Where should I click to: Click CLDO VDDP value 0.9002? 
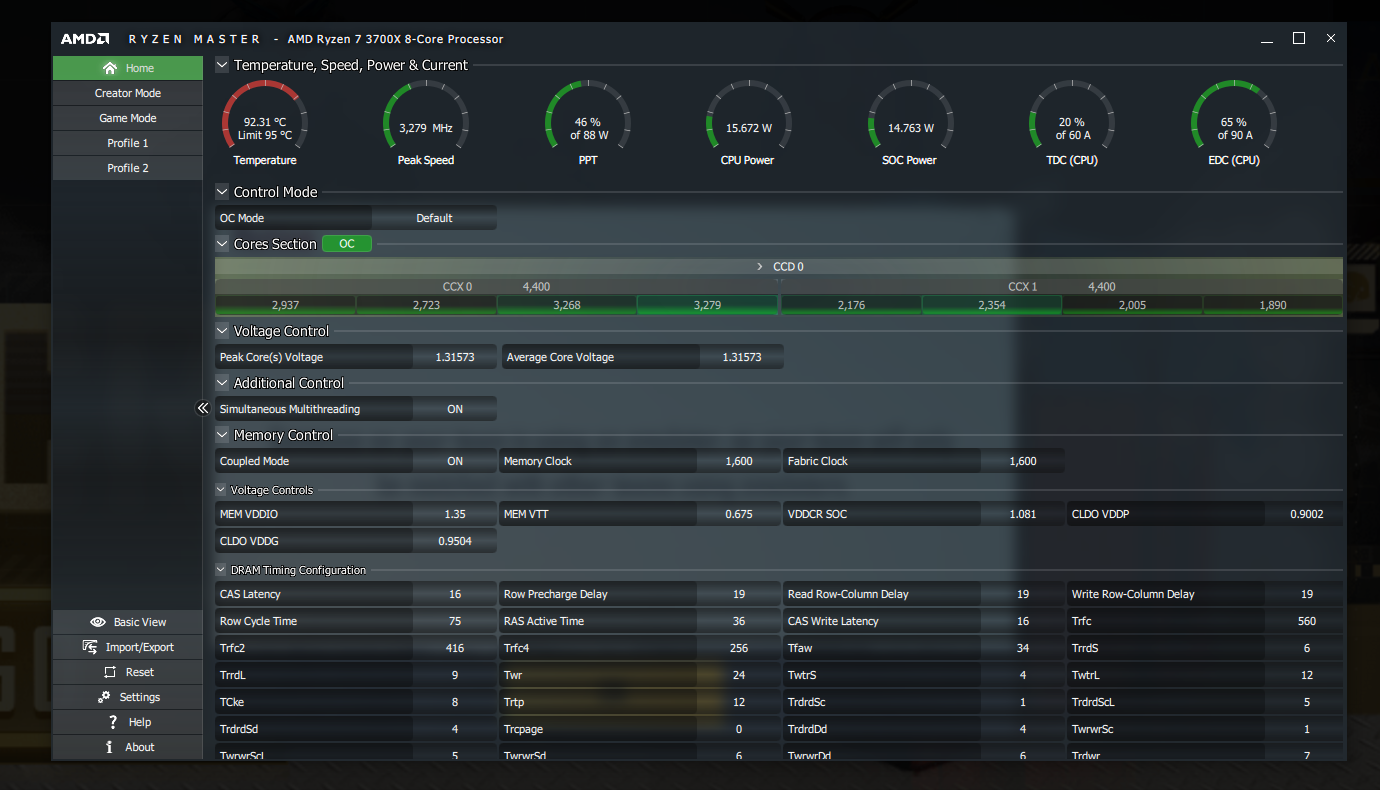tap(1307, 514)
